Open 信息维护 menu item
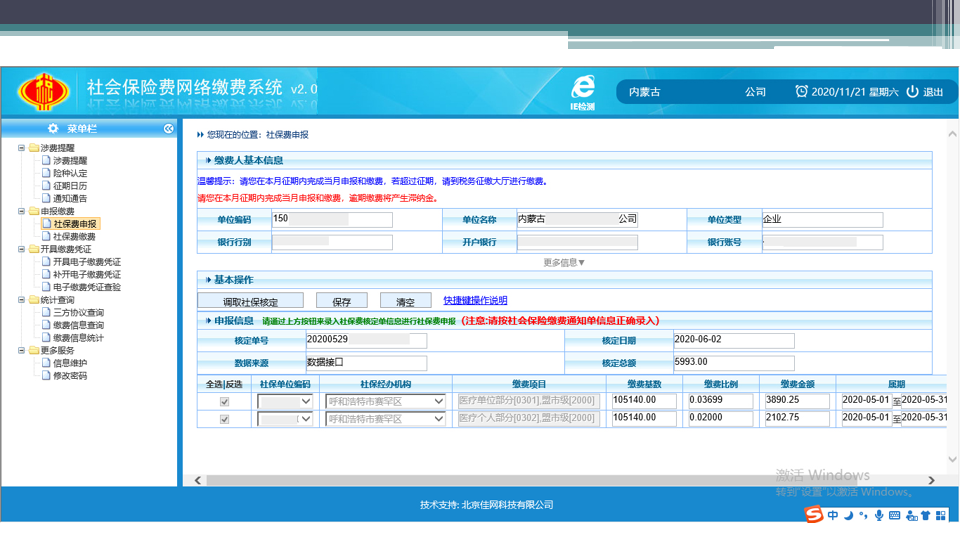The height and width of the screenshot is (540, 960). click(x=70, y=362)
